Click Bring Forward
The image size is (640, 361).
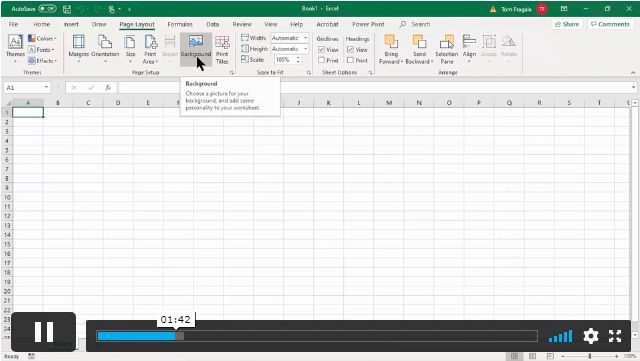(x=391, y=49)
